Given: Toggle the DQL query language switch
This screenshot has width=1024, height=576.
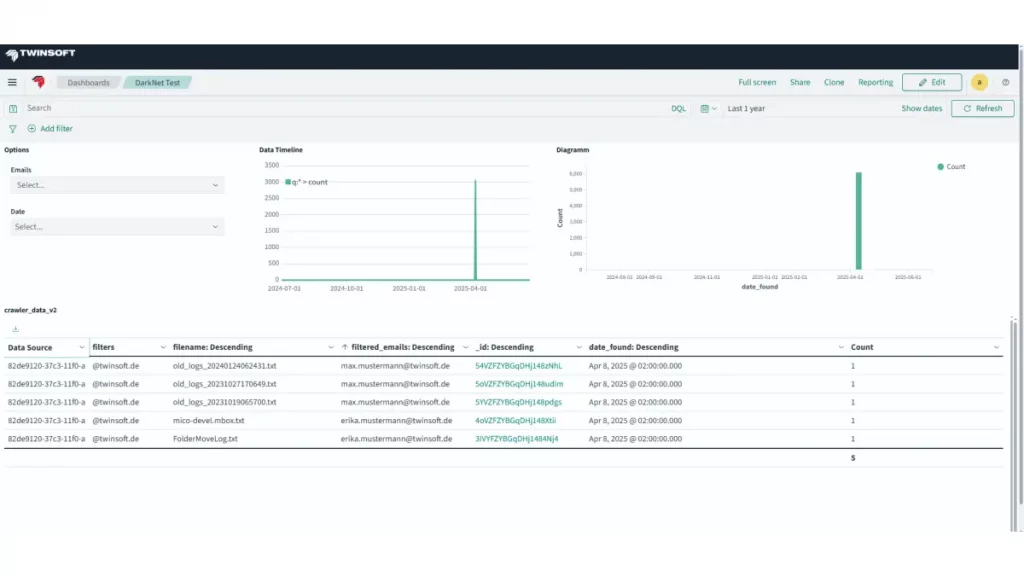Looking at the screenshot, I should [x=678, y=108].
